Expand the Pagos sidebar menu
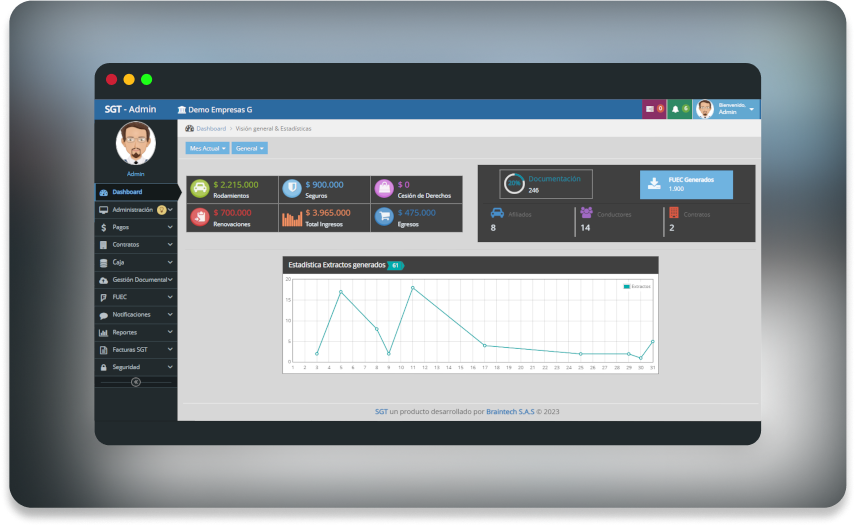Viewport: 856px width, 526px height. 136,227
